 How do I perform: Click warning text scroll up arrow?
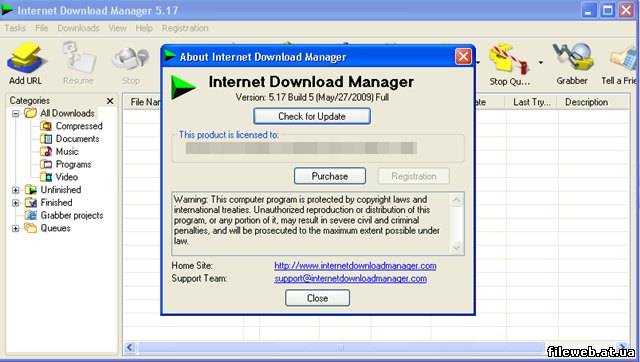[x=456, y=200]
